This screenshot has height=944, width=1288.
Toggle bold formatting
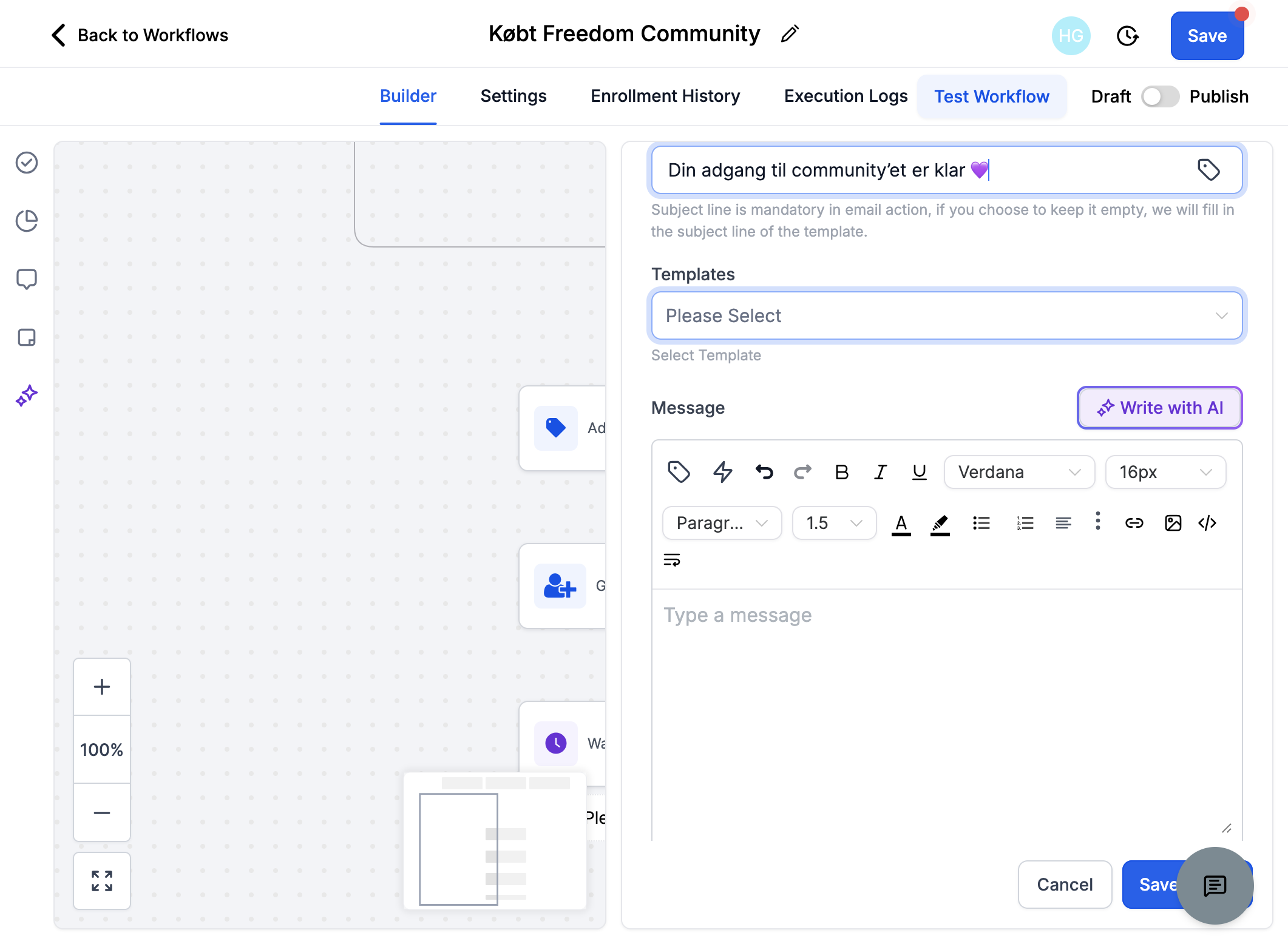(841, 472)
